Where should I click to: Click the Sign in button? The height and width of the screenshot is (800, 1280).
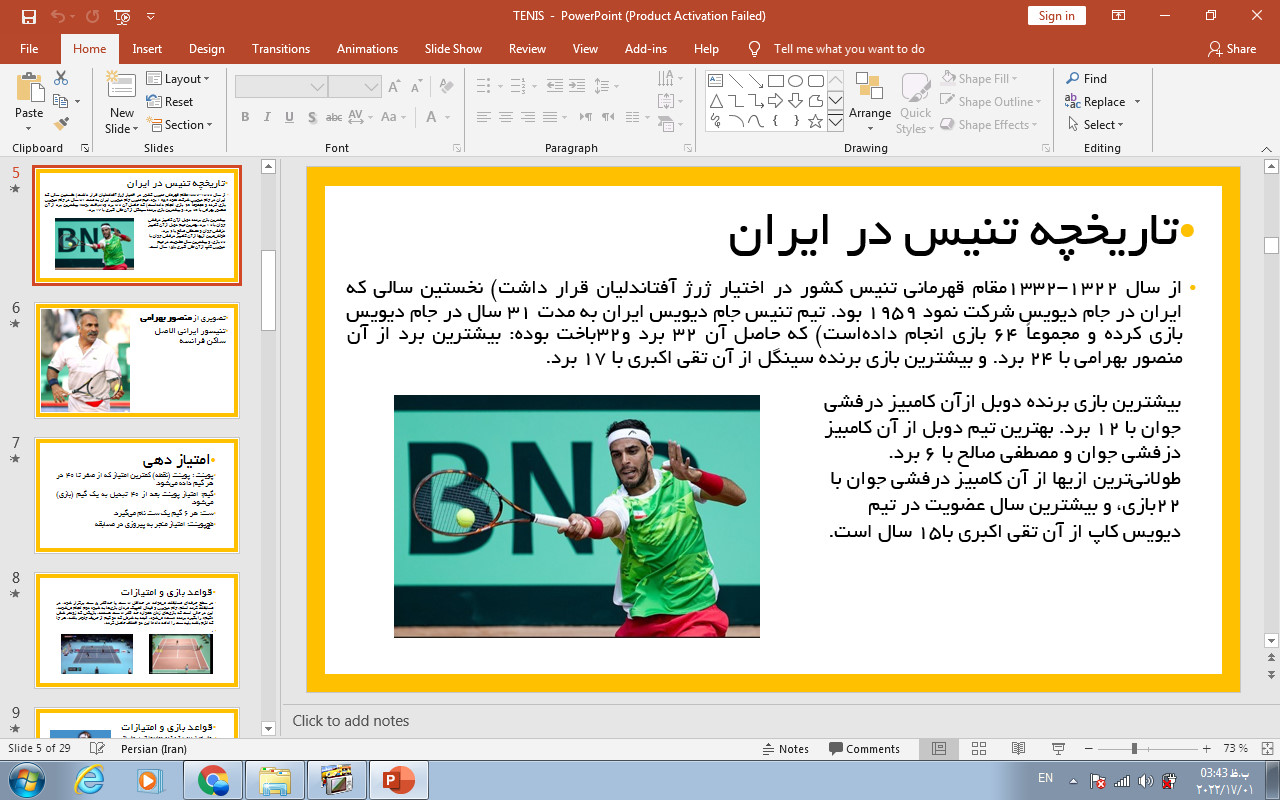[1056, 16]
